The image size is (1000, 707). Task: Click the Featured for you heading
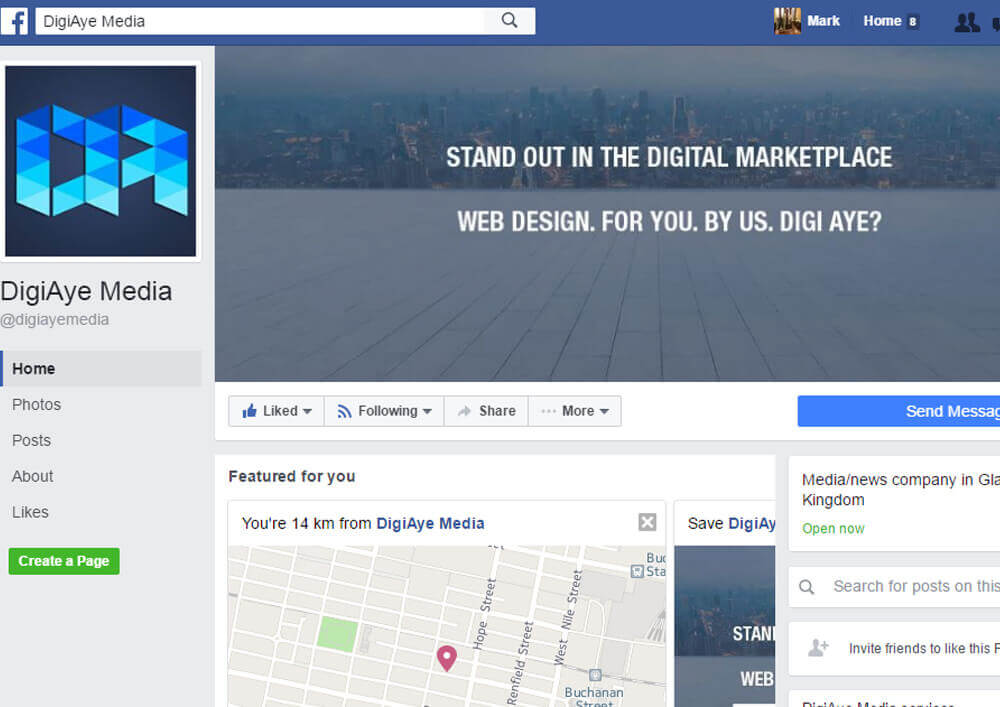[x=291, y=476]
